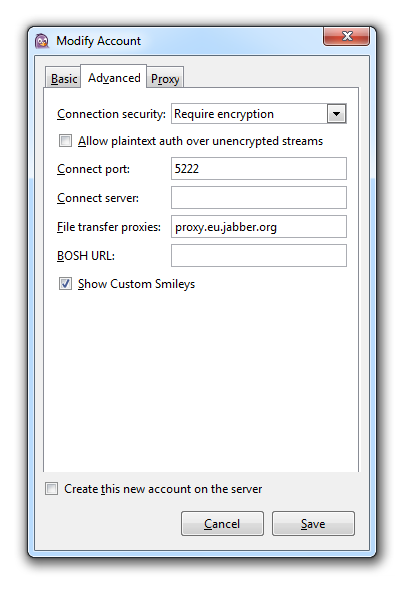Viewport: 408px width, 598px height.
Task: Focus the Connect port field showing 5222
Action: point(259,169)
